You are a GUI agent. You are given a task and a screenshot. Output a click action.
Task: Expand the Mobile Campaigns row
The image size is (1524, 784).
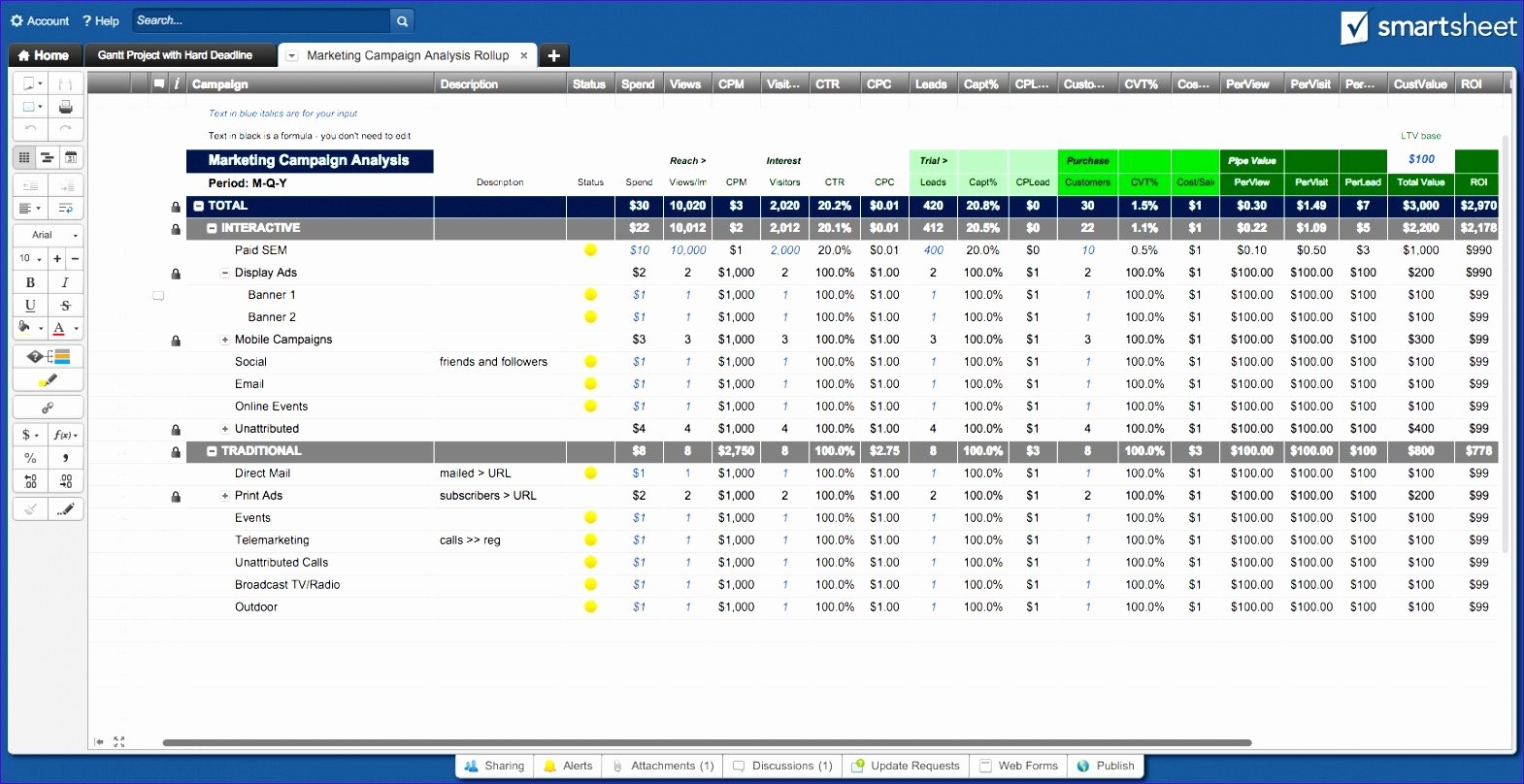(225, 340)
